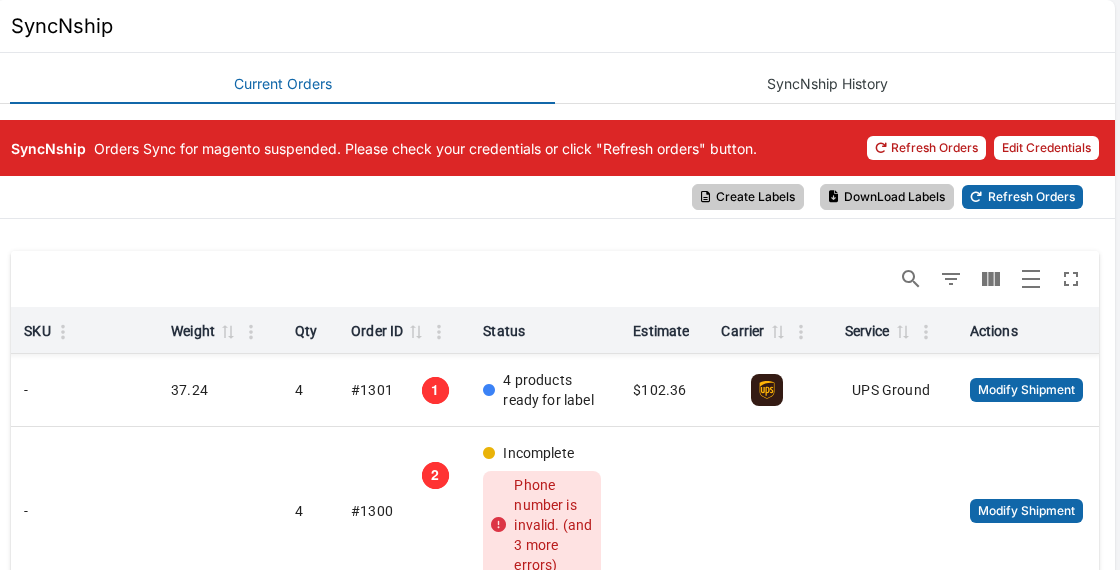Click the red badge numbered 1
The width and height of the screenshot is (1120, 570).
pyautogui.click(x=435, y=391)
